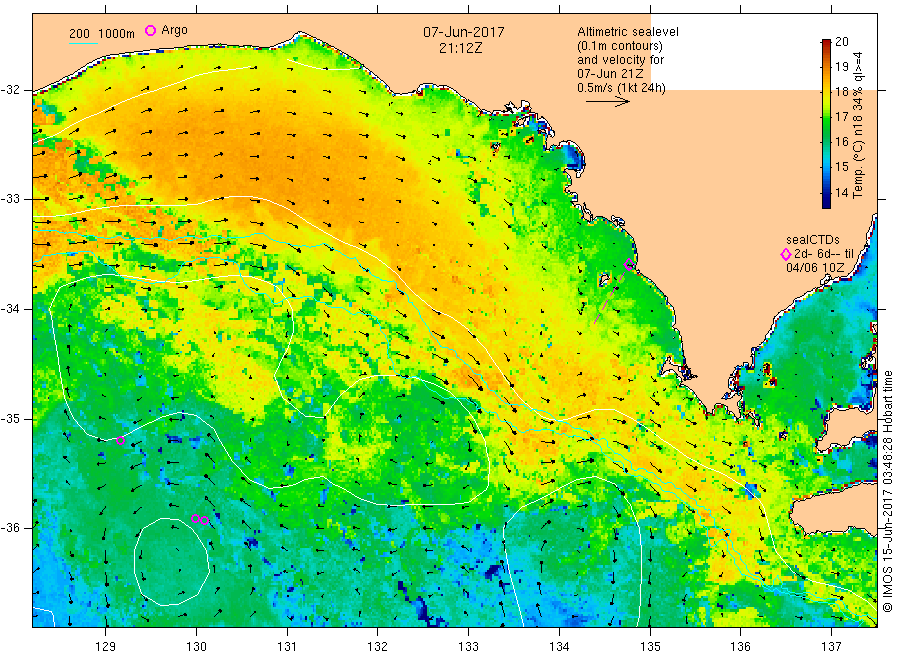Viewport: 900px width, 660px height.
Task: Click the temperature color bar
Action: click(x=827, y=123)
